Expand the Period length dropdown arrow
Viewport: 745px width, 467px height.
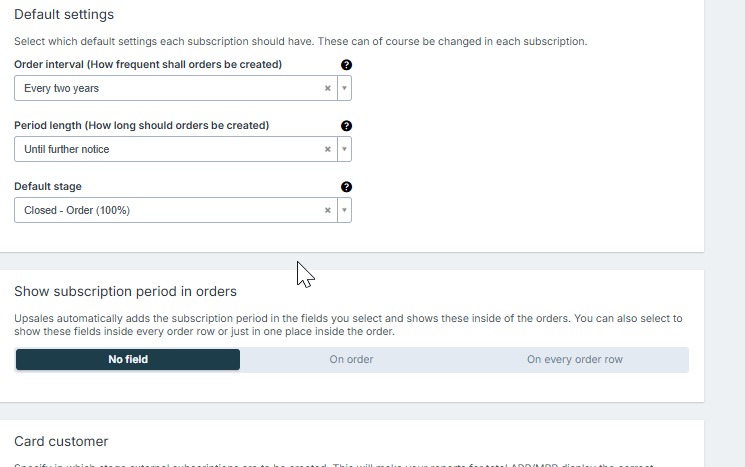coord(344,149)
